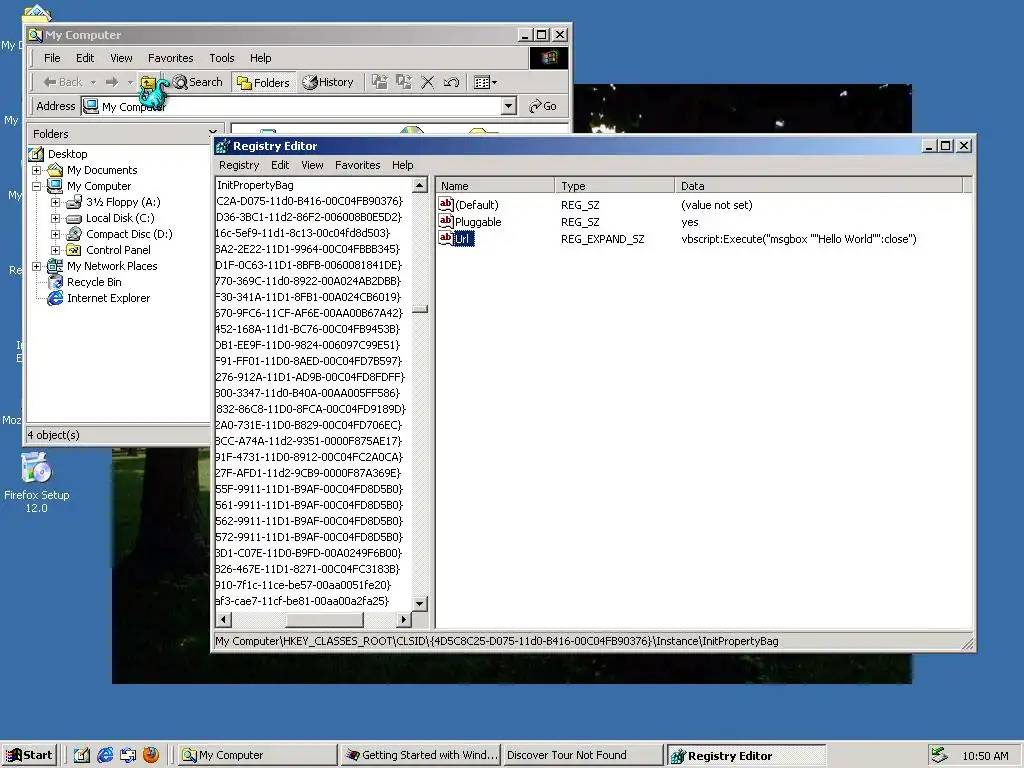The width and height of the screenshot is (1024, 768).
Task: Expand the Local Disk (C:) node
Action: click(56, 218)
